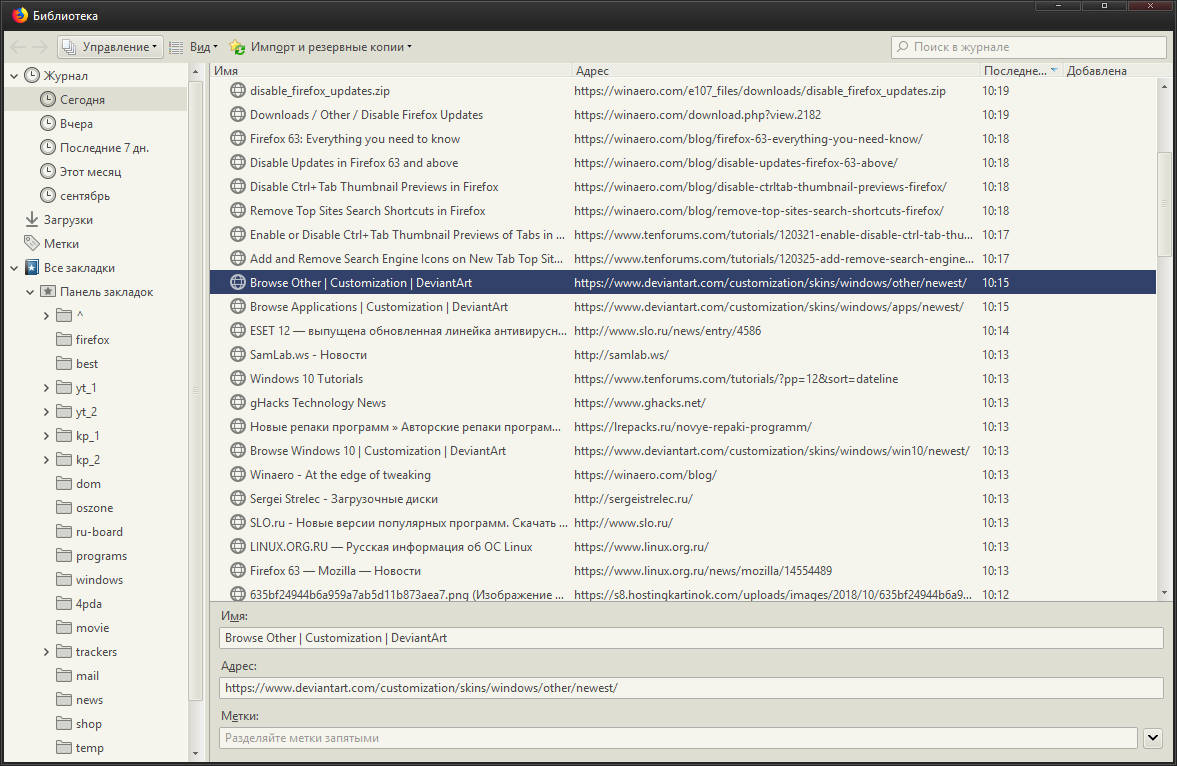Select the best bookmark folder icon

pyautogui.click(x=64, y=363)
